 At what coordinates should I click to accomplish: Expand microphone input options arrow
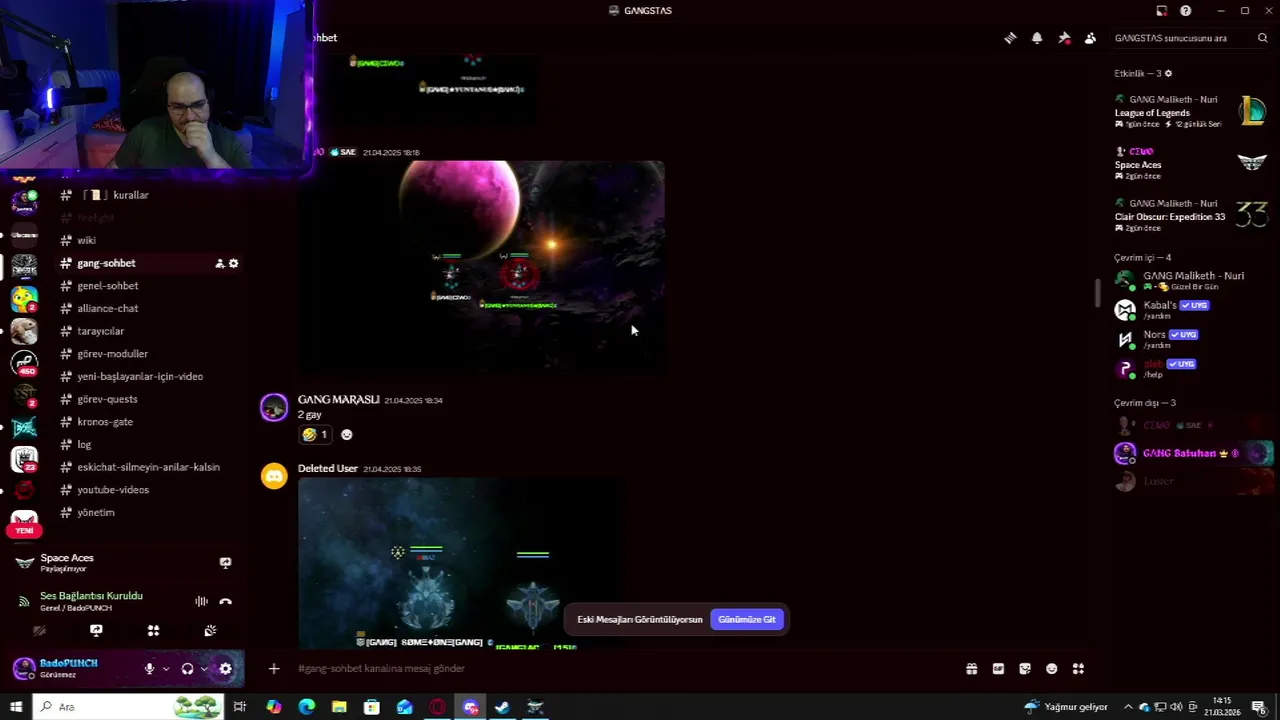(x=165, y=669)
